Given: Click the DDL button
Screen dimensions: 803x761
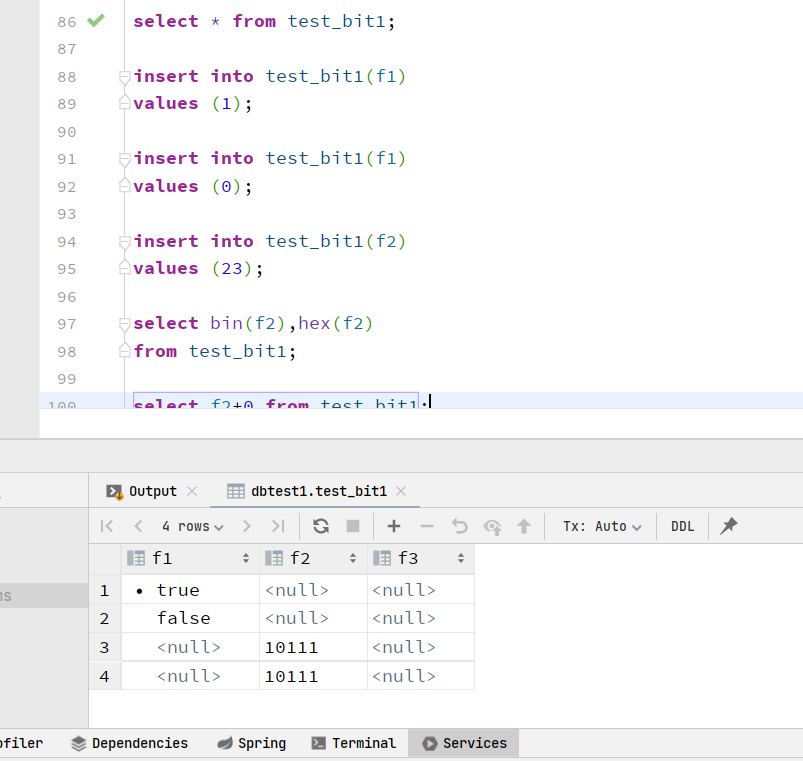Looking at the screenshot, I should click(x=682, y=526).
